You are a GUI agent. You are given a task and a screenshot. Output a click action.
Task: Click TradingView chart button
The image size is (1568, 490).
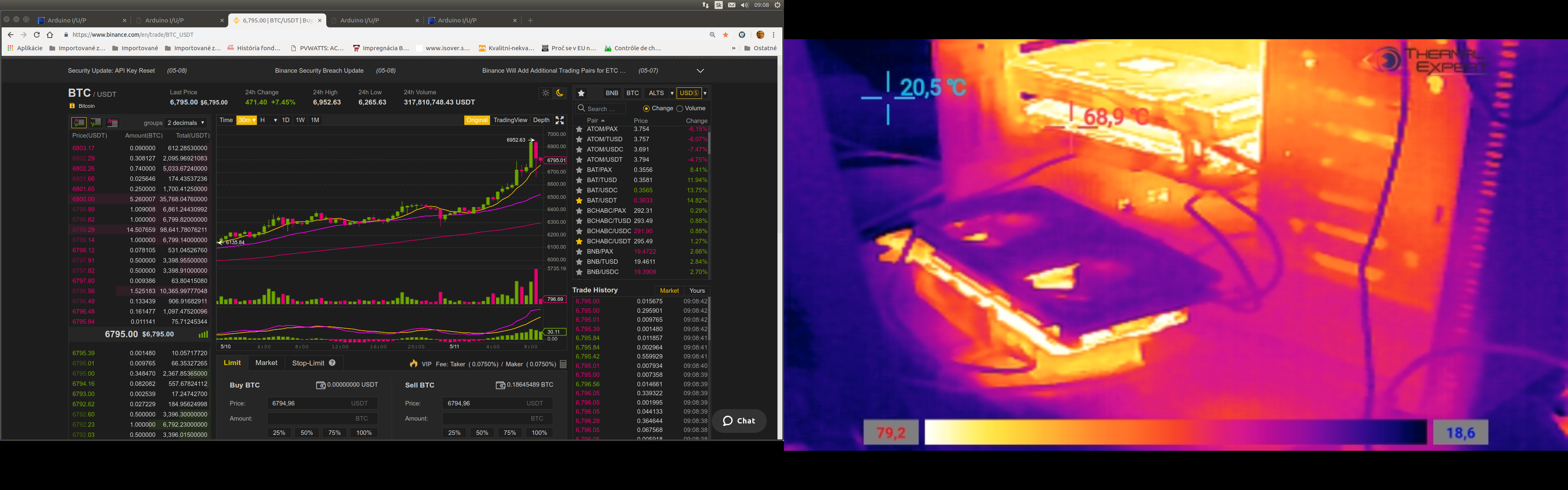point(510,120)
